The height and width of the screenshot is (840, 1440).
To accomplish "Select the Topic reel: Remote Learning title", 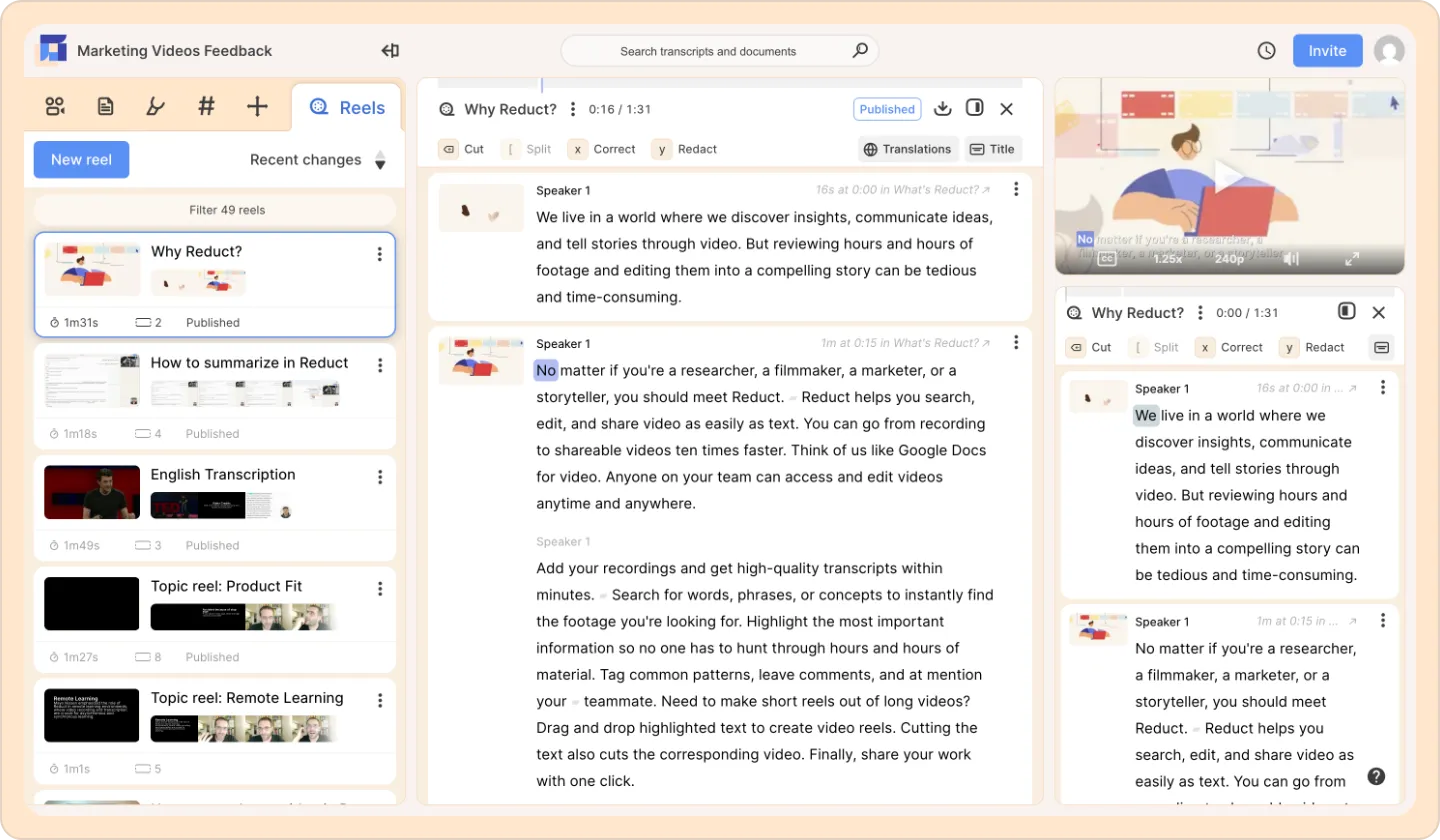I will [x=247, y=698].
